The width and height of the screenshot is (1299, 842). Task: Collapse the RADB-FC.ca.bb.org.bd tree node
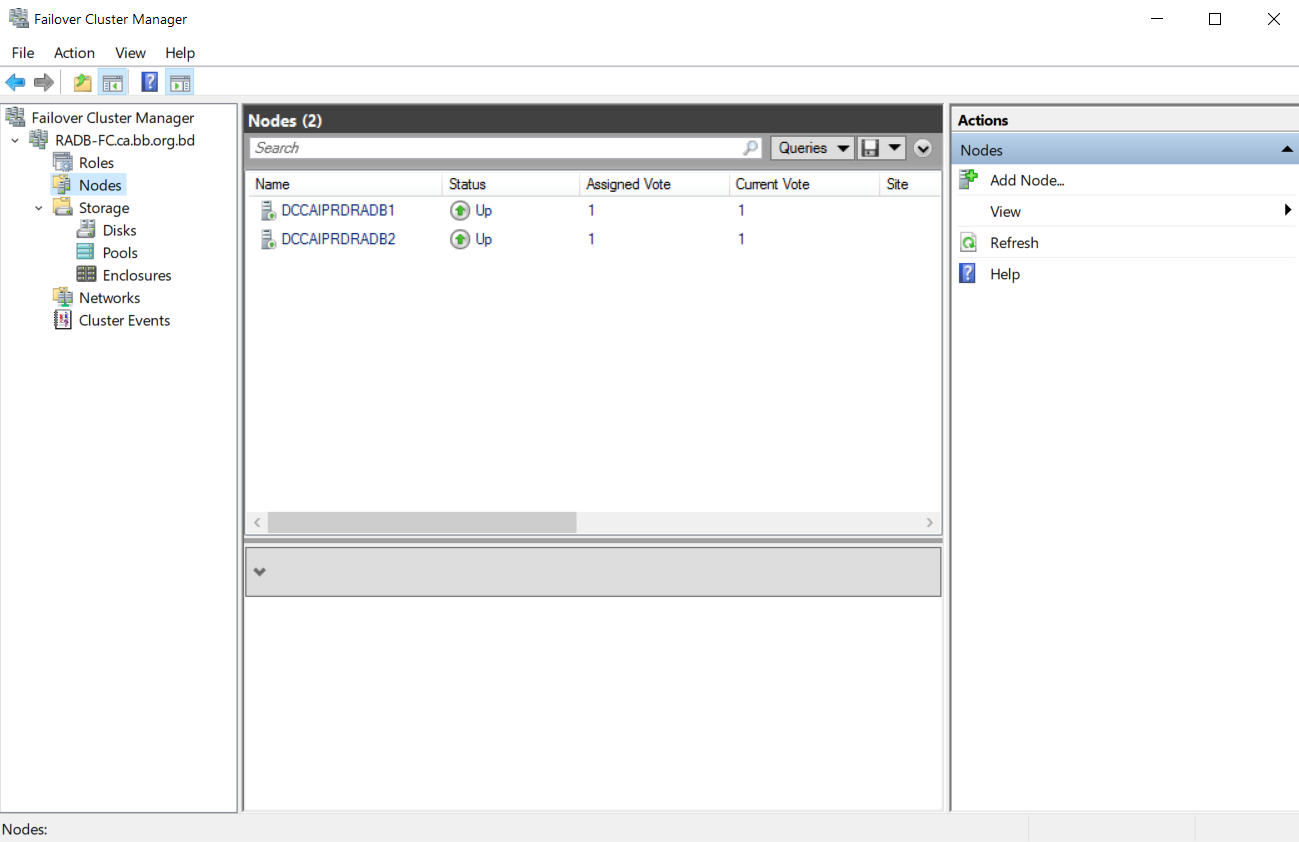(15, 140)
